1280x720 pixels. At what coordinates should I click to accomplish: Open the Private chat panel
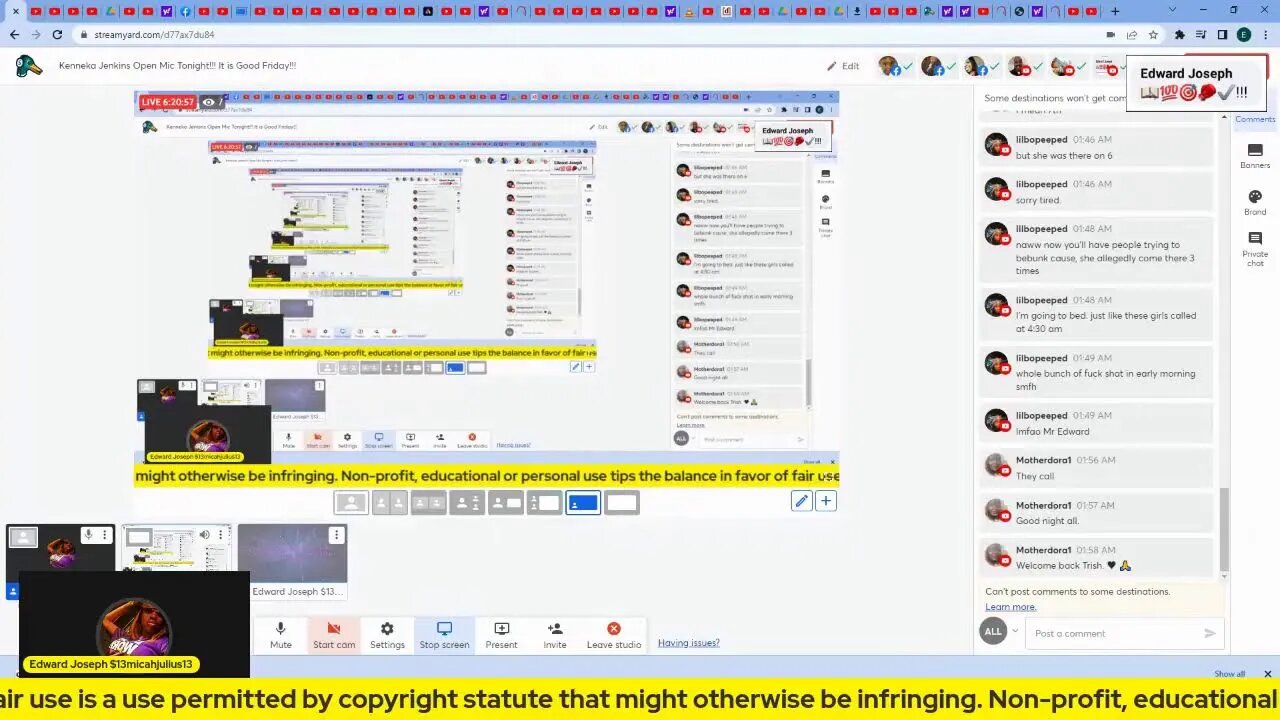tap(1255, 248)
